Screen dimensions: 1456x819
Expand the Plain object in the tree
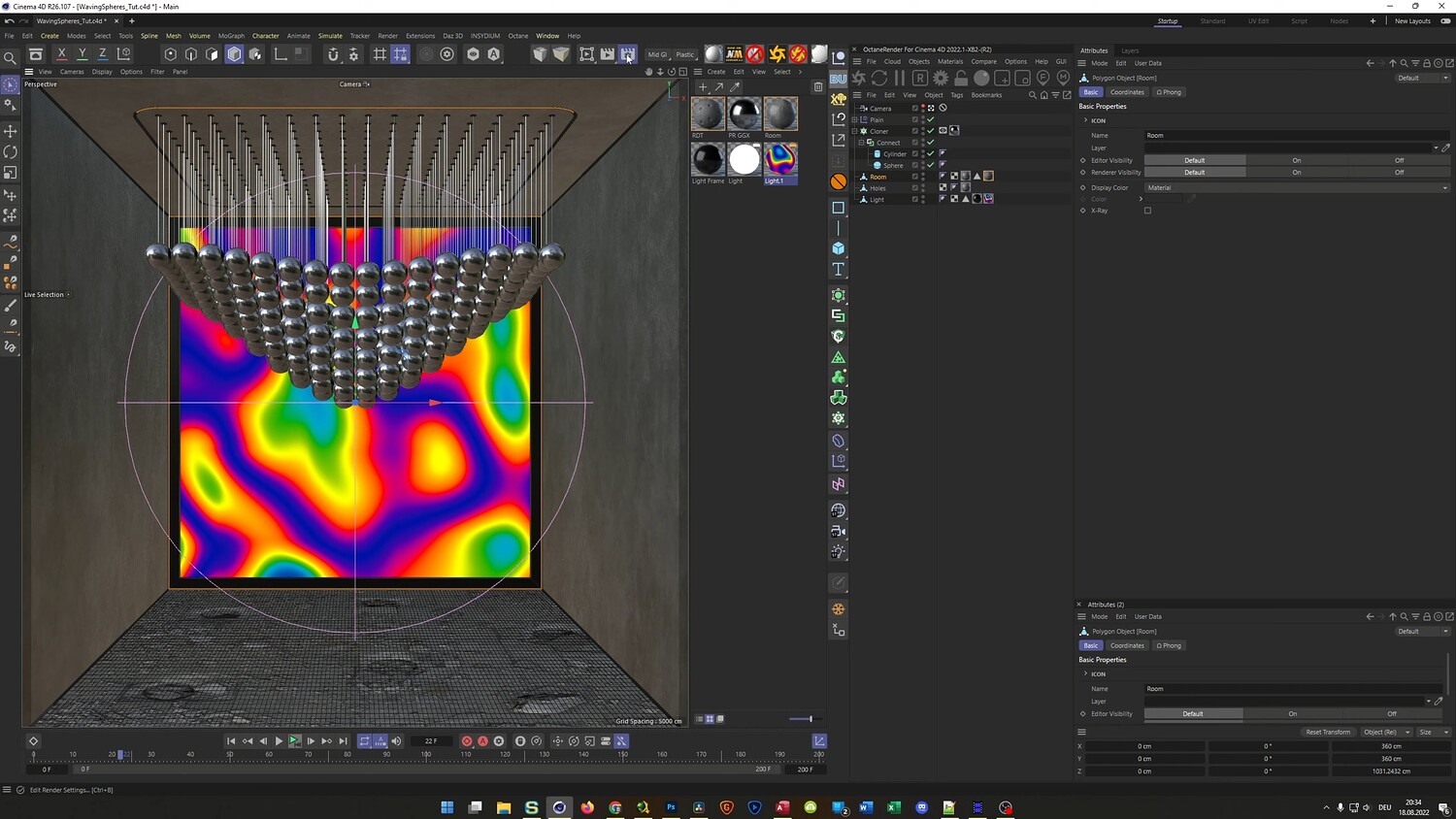coord(855,119)
